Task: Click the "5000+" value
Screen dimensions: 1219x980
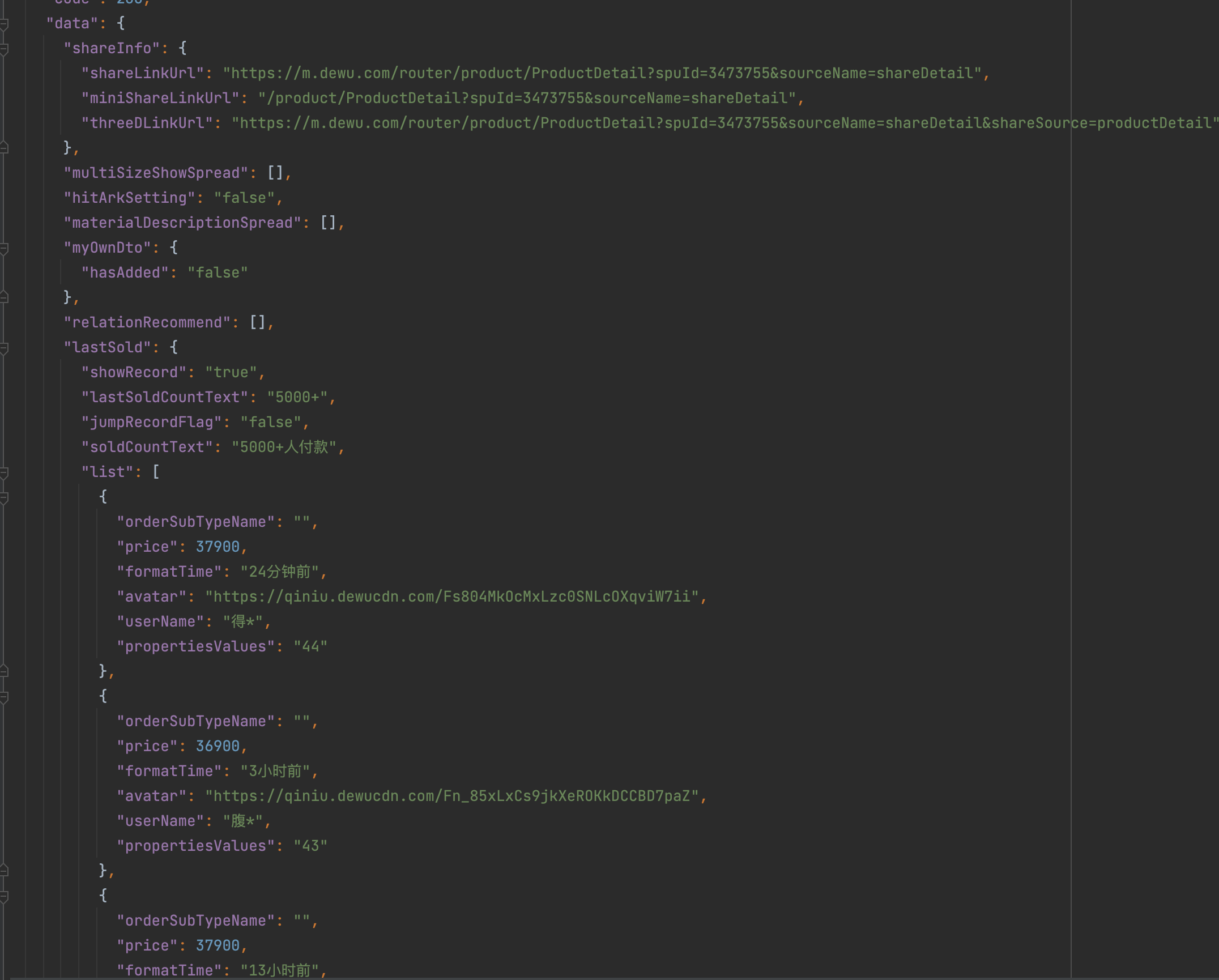Action: click(297, 397)
